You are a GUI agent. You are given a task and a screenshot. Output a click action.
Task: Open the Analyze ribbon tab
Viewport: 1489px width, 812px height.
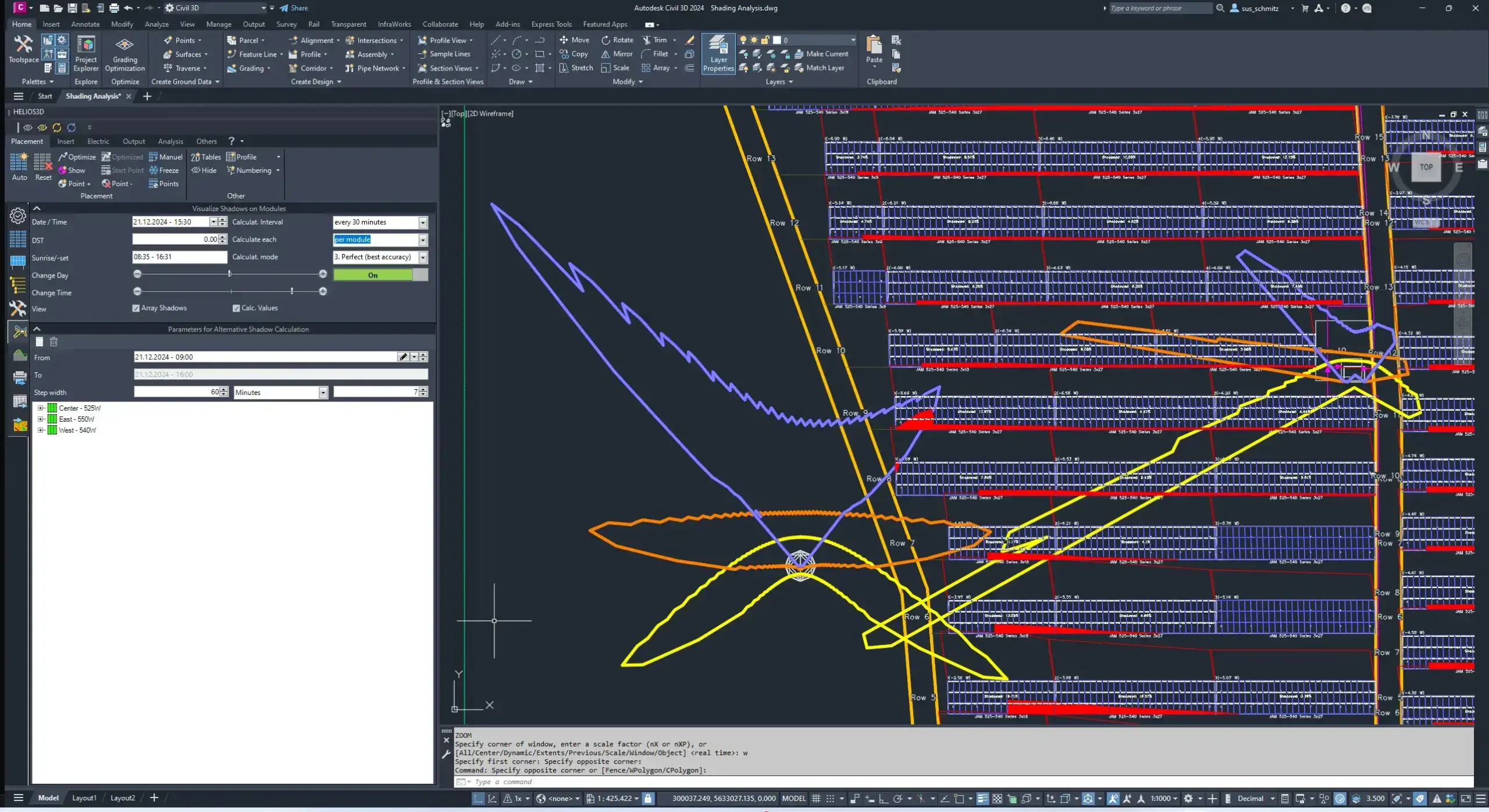coord(156,24)
